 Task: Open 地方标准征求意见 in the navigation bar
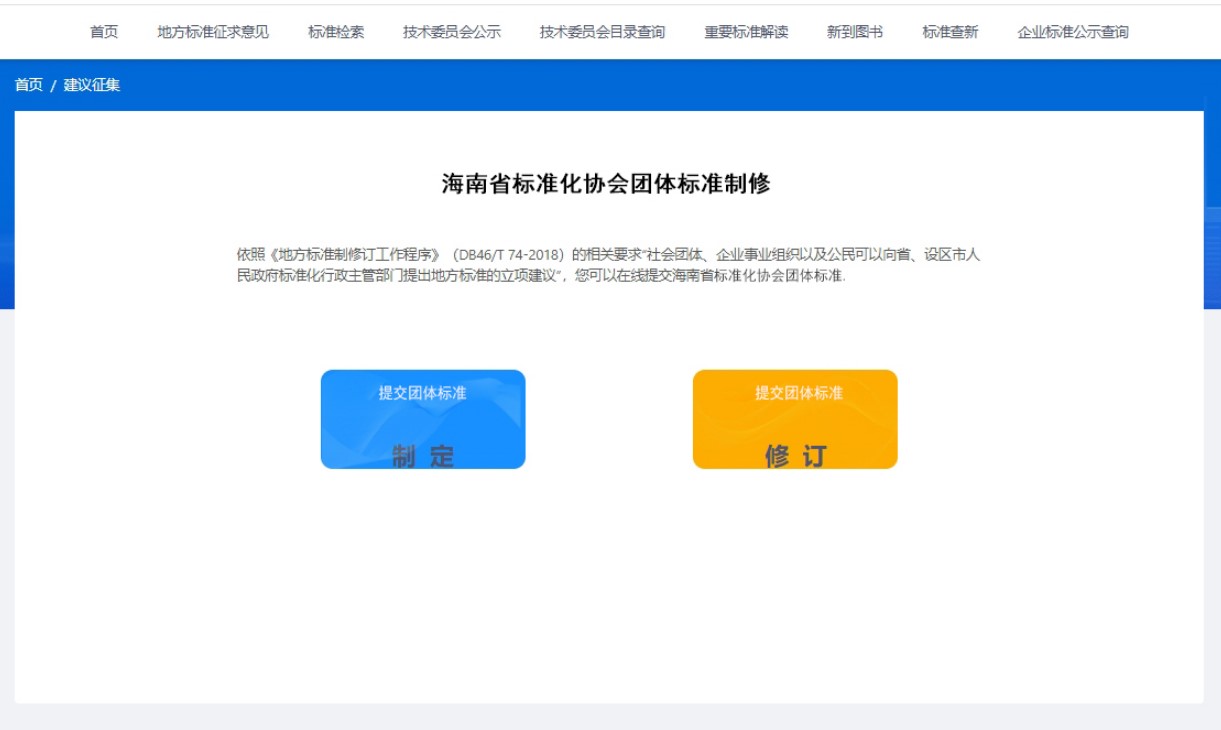pos(213,32)
